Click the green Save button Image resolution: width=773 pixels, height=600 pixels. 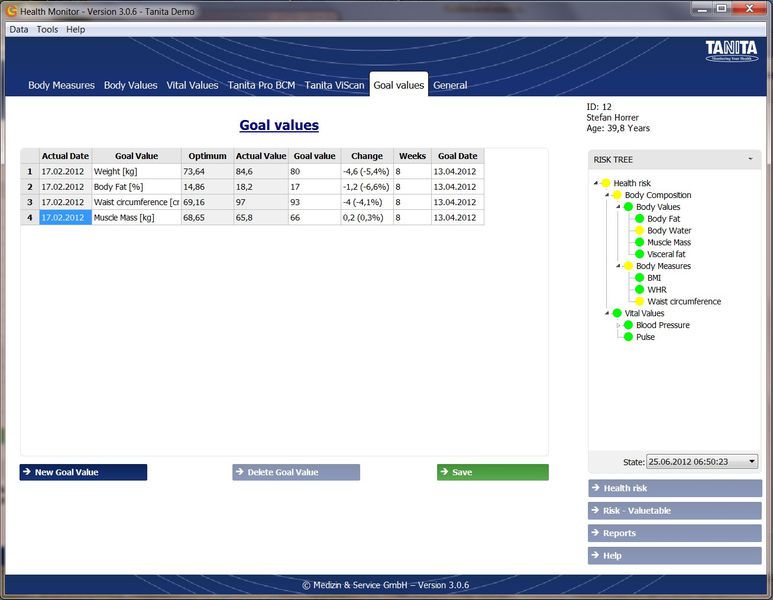492,472
